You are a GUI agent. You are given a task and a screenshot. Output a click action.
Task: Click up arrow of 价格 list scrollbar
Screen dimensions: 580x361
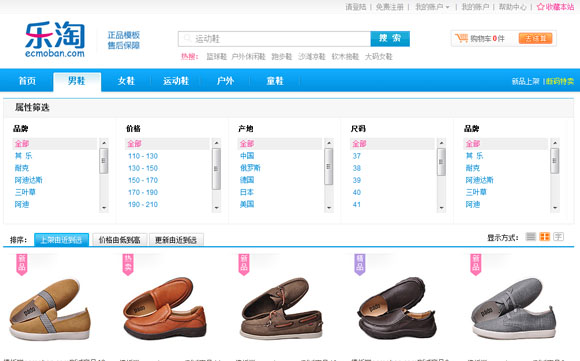216,143
